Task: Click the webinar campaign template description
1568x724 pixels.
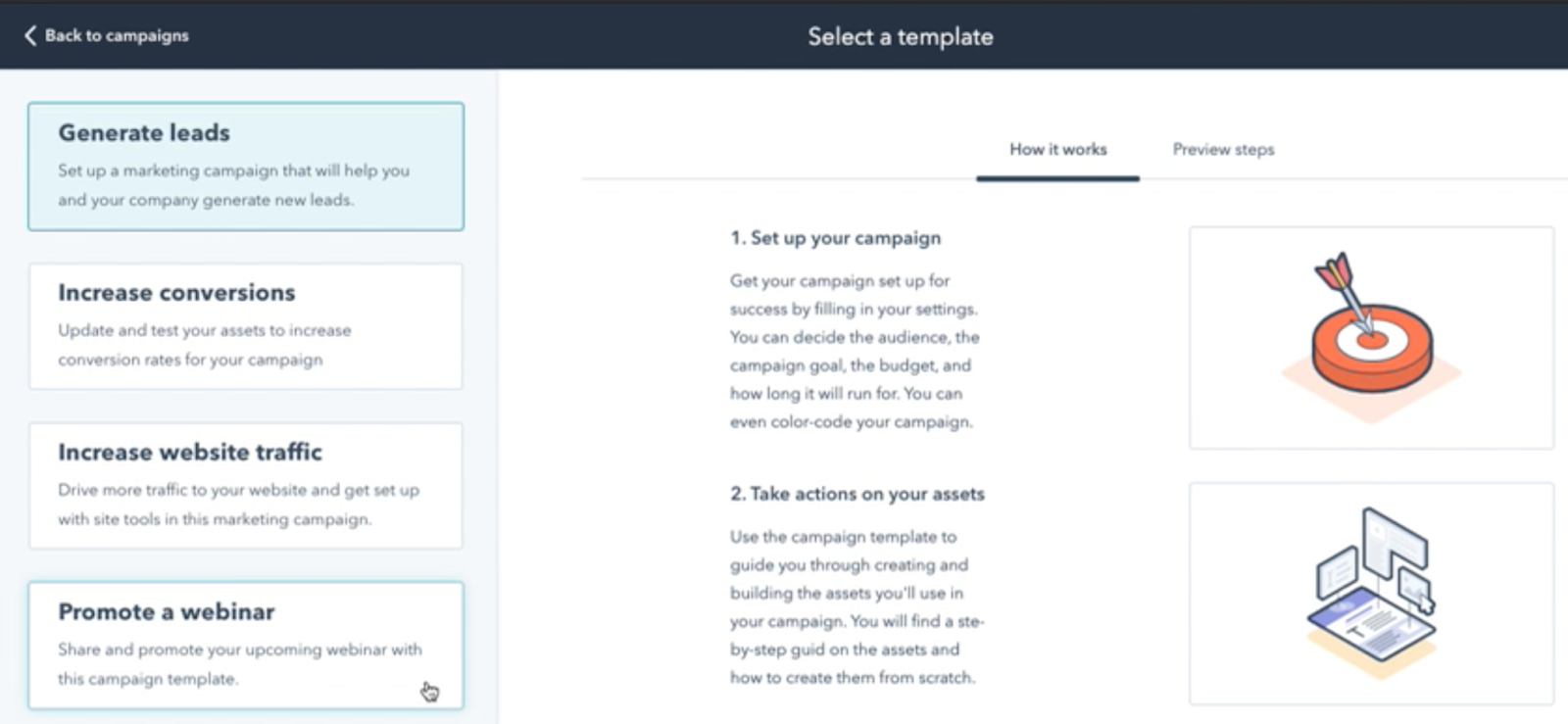Action: 240,664
